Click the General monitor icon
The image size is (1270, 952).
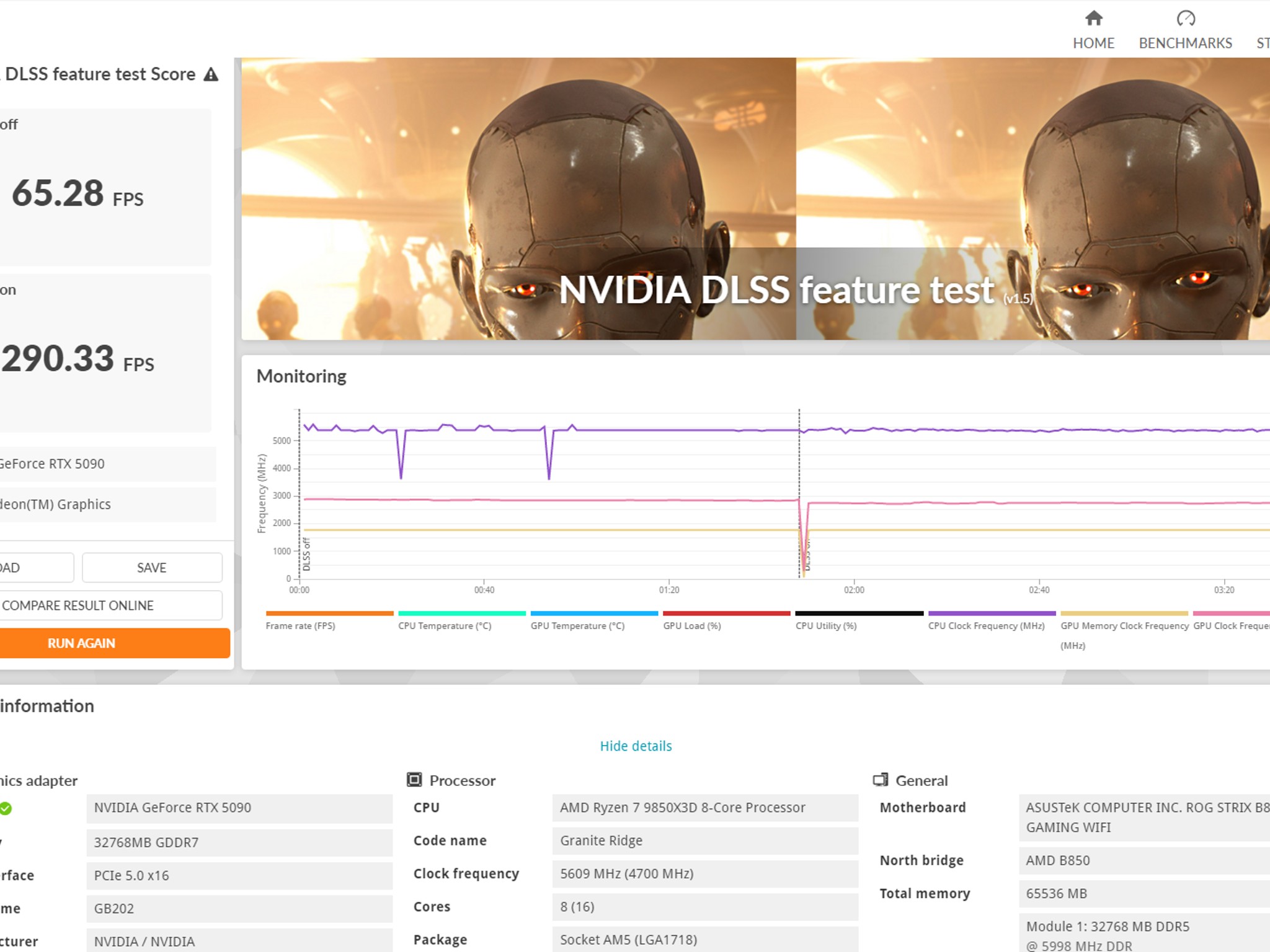click(x=881, y=780)
